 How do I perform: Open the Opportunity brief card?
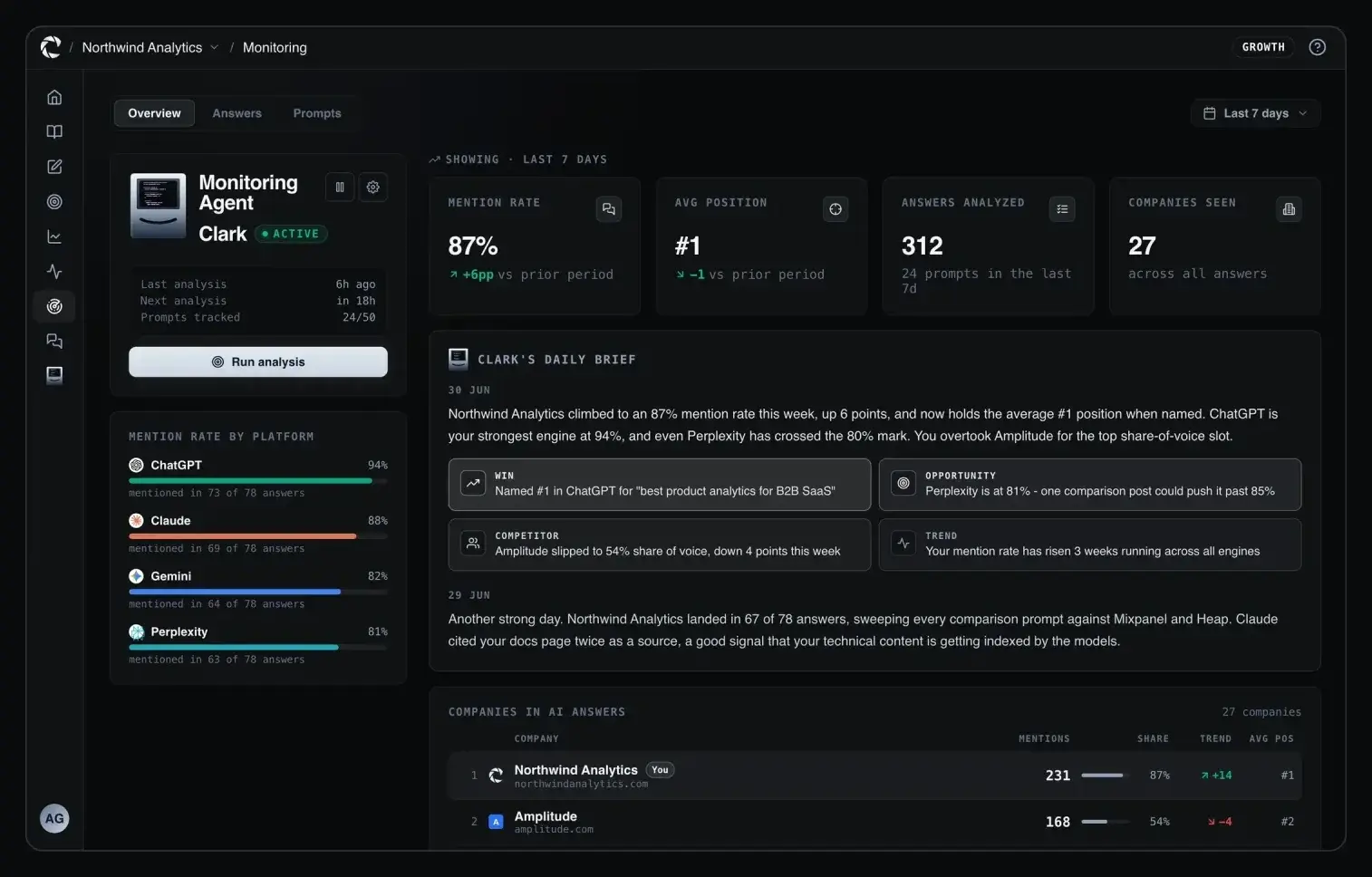click(x=1090, y=484)
